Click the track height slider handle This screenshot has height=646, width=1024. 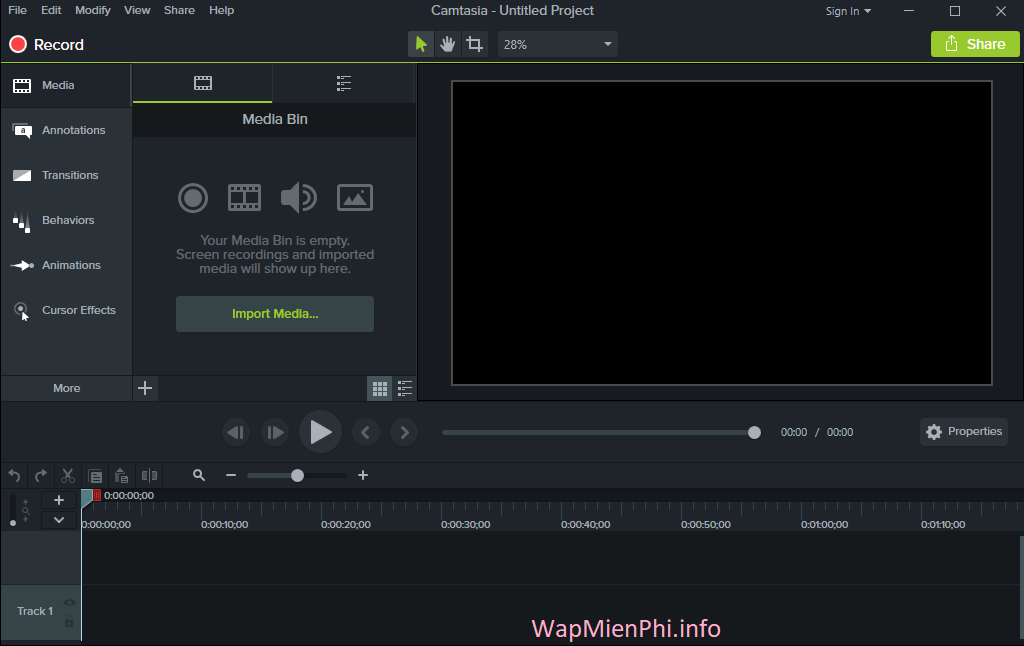tap(13, 523)
